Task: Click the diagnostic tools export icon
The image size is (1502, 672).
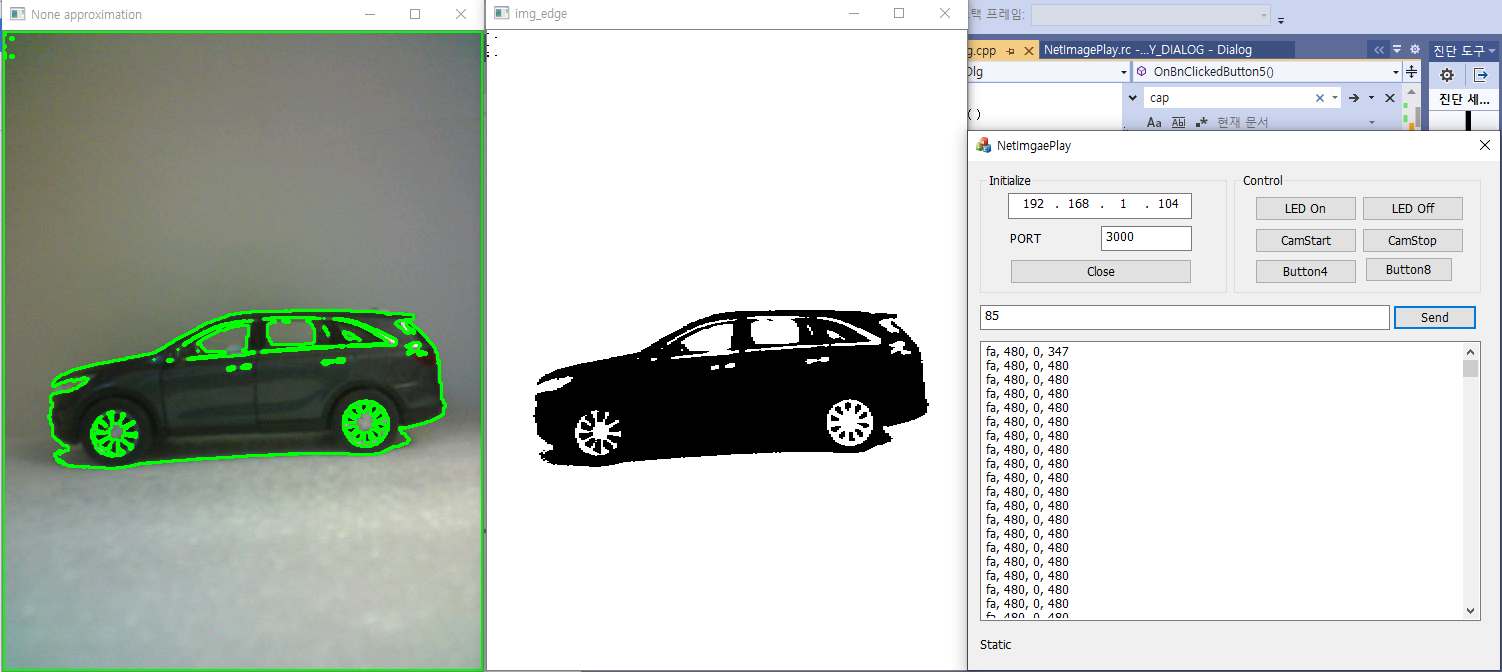Action: (1481, 75)
